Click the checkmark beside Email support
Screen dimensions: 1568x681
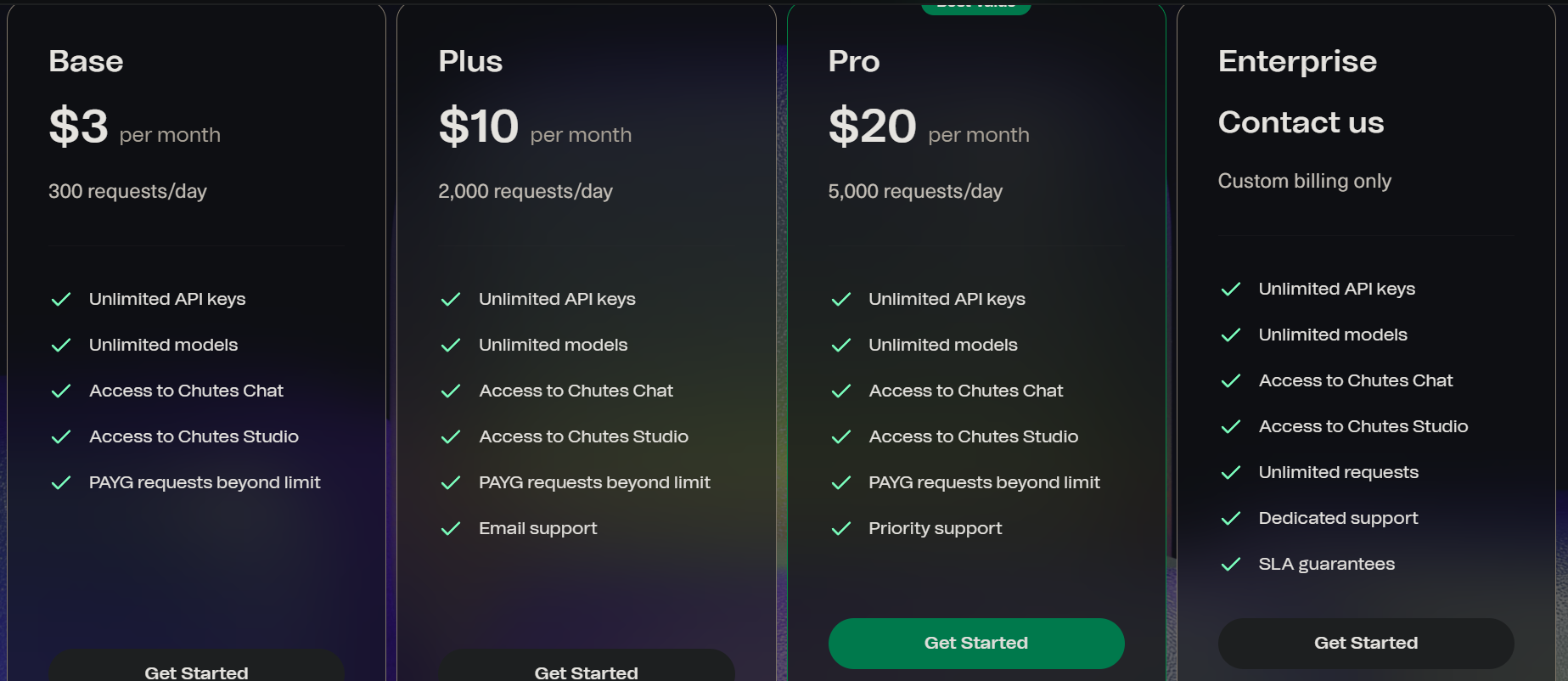(451, 529)
